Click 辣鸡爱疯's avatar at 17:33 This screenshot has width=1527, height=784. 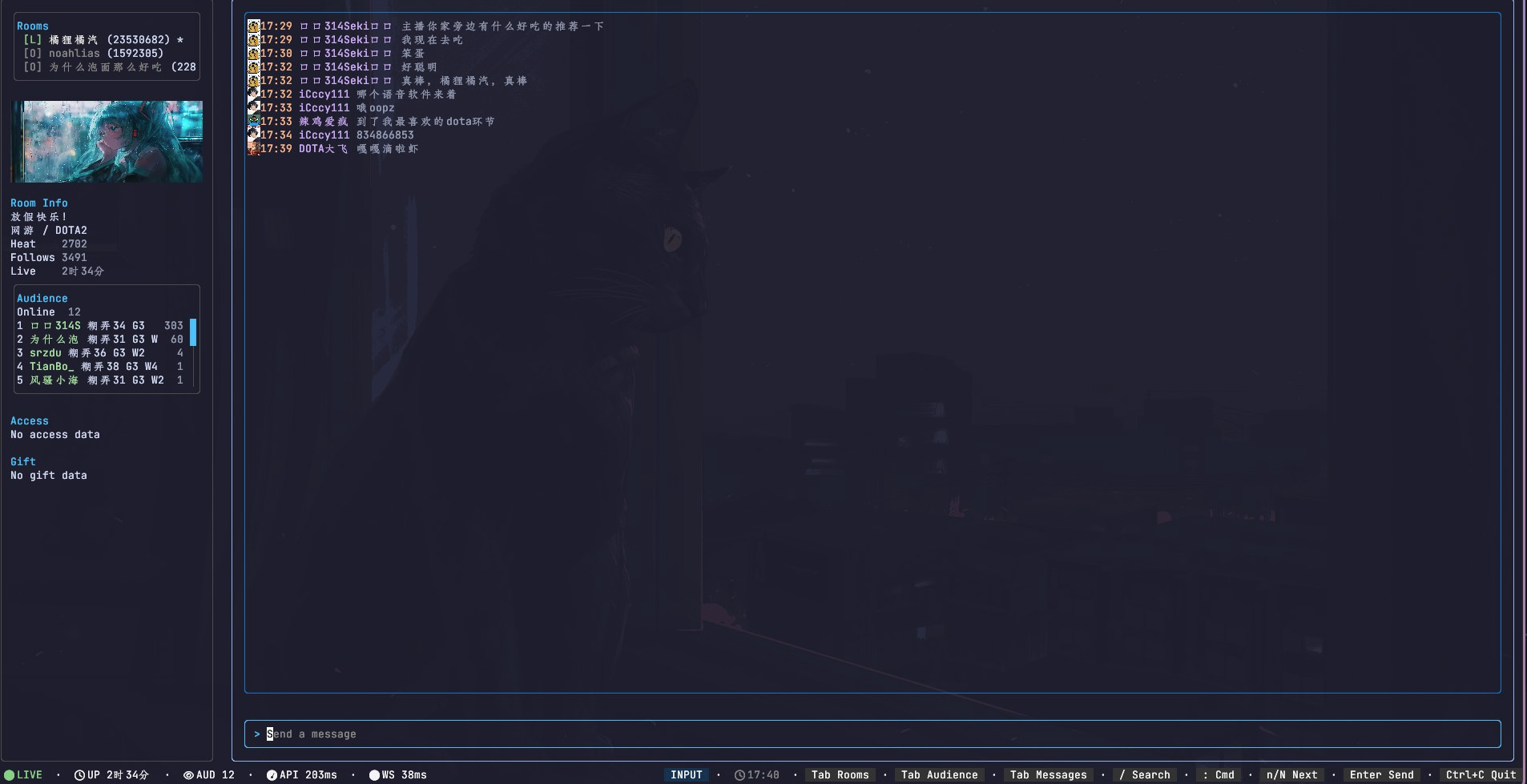pyautogui.click(x=253, y=122)
